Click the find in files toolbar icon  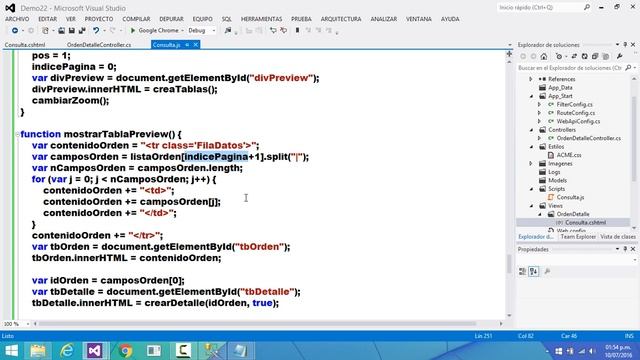coord(228,31)
